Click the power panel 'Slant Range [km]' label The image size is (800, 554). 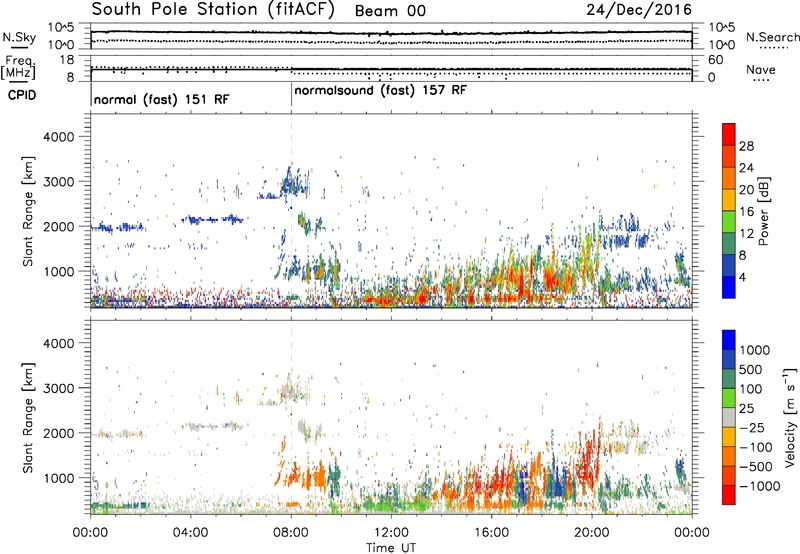tap(28, 211)
